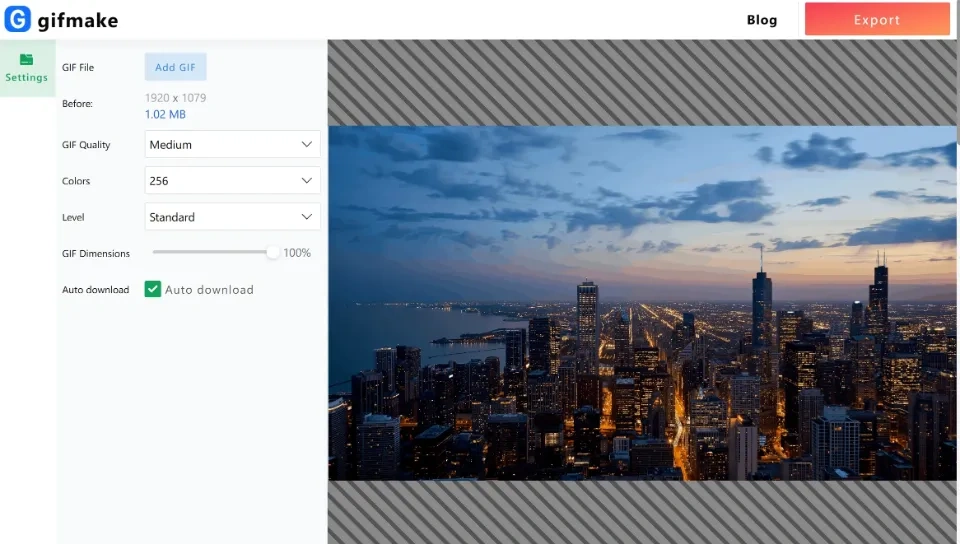Click the 1.02 MB file size text
The height and width of the screenshot is (544, 960).
pyautogui.click(x=165, y=115)
